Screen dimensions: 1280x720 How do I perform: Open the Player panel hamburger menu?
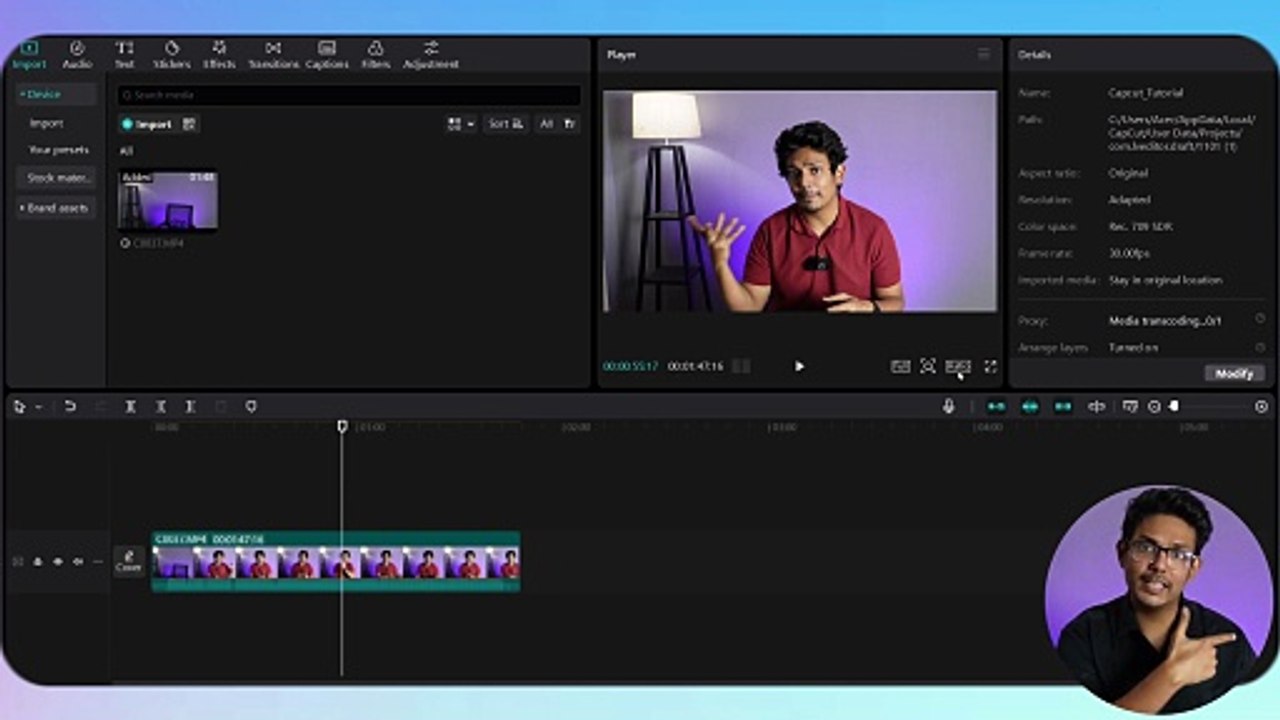click(984, 54)
